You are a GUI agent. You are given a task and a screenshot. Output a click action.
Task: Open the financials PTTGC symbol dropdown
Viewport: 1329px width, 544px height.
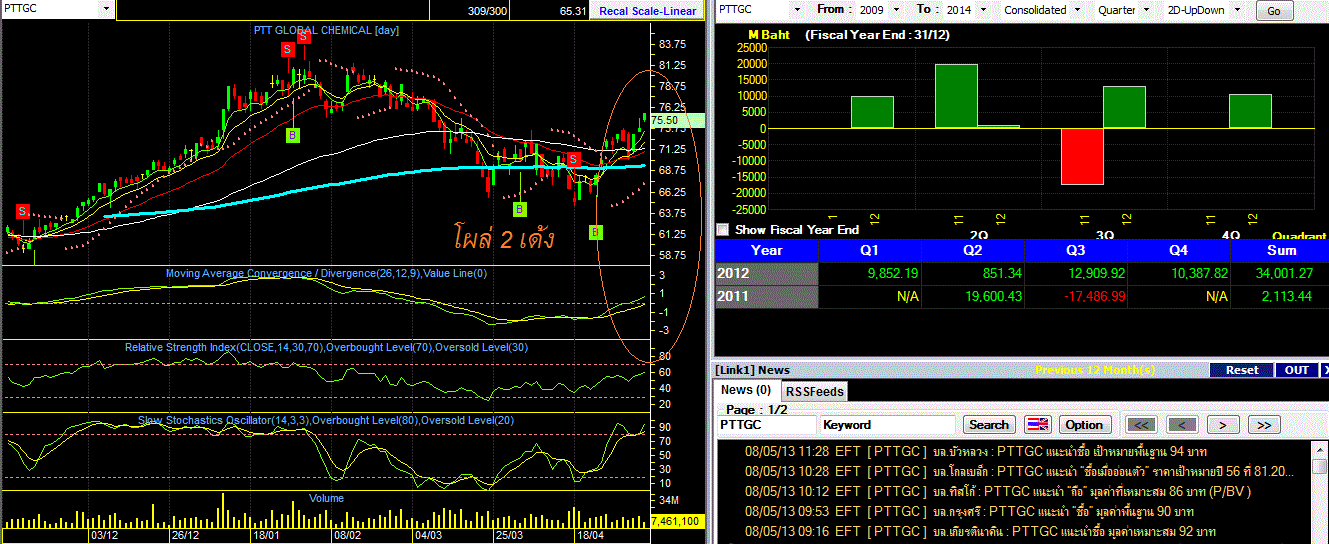tap(796, 10)
